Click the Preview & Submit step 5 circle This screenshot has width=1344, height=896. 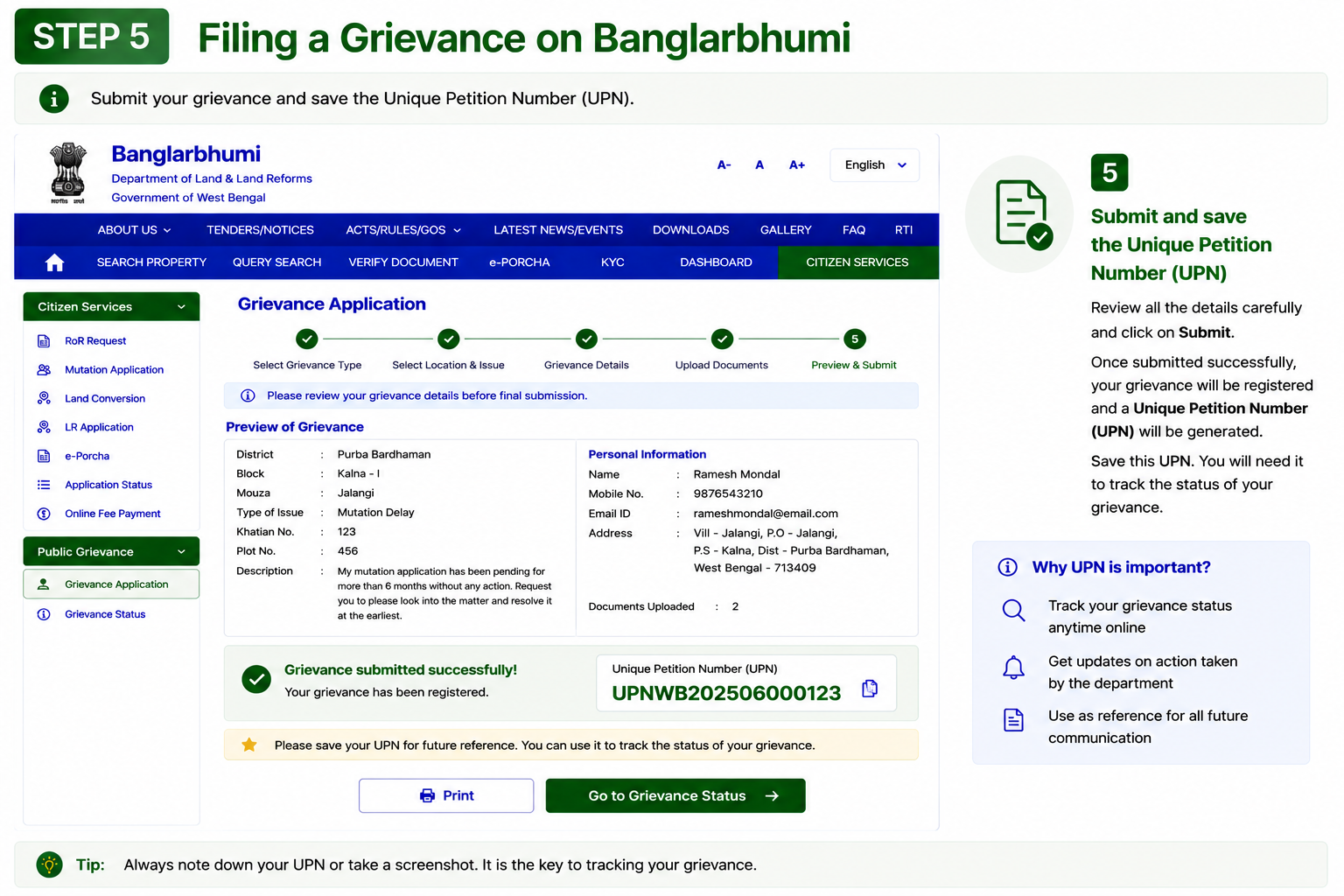pos(855,339)
